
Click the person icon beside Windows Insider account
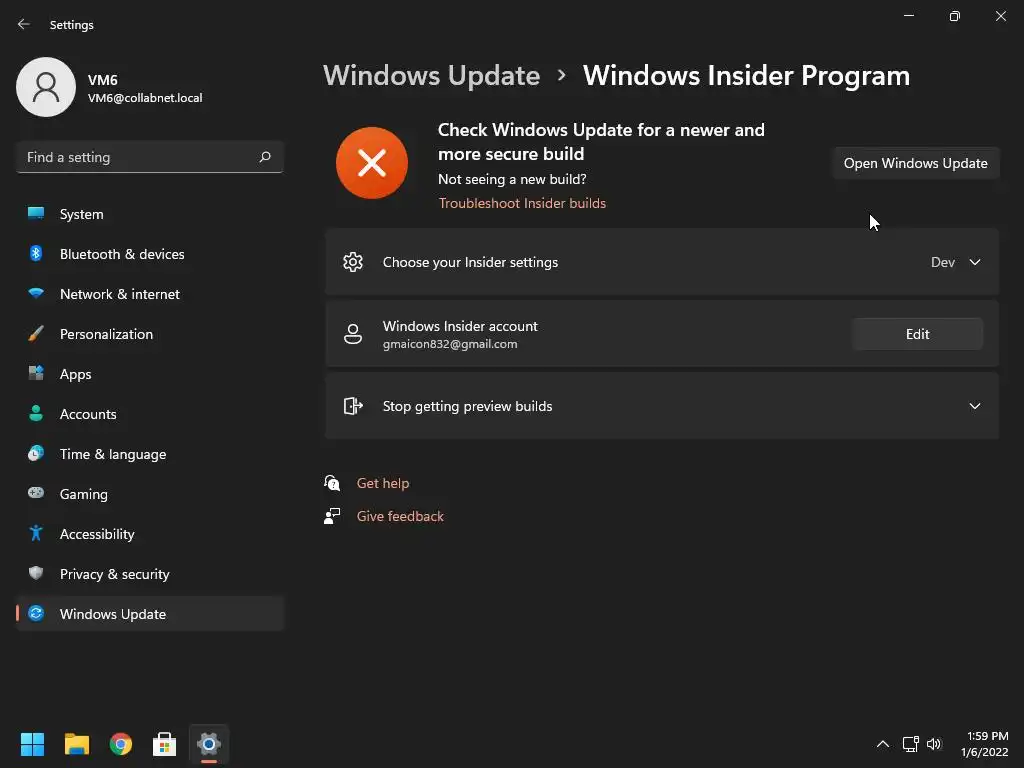[353, 334]
